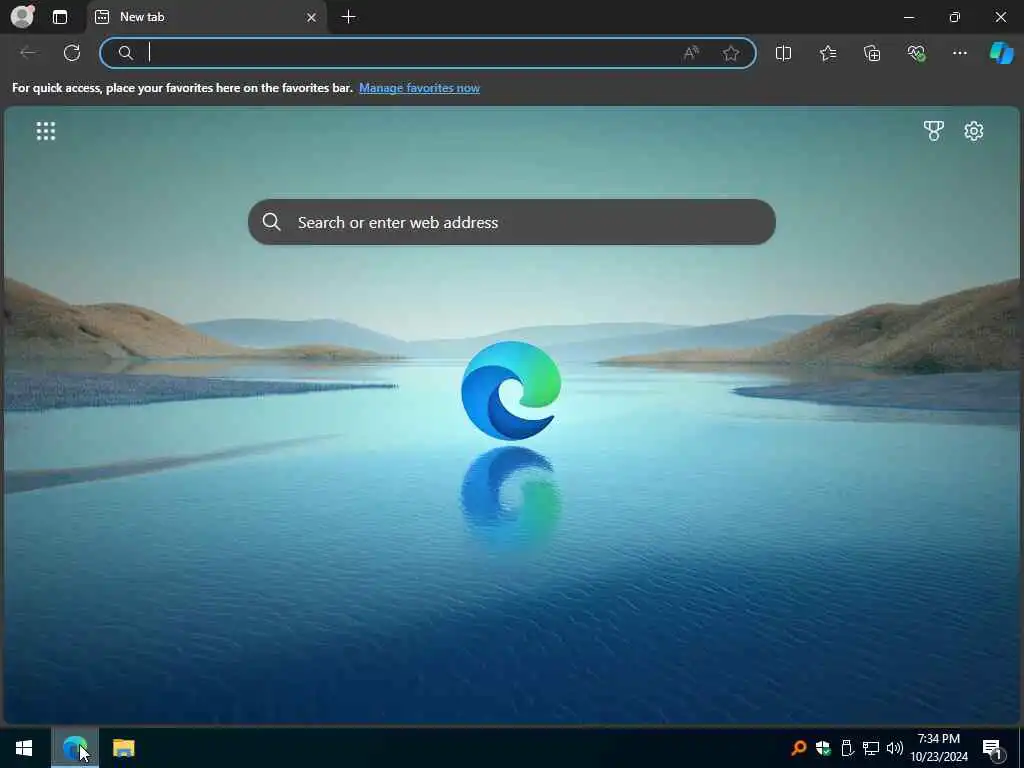Restore down the Edge window
Viewport: 1024px width, 768px height.
955,17
